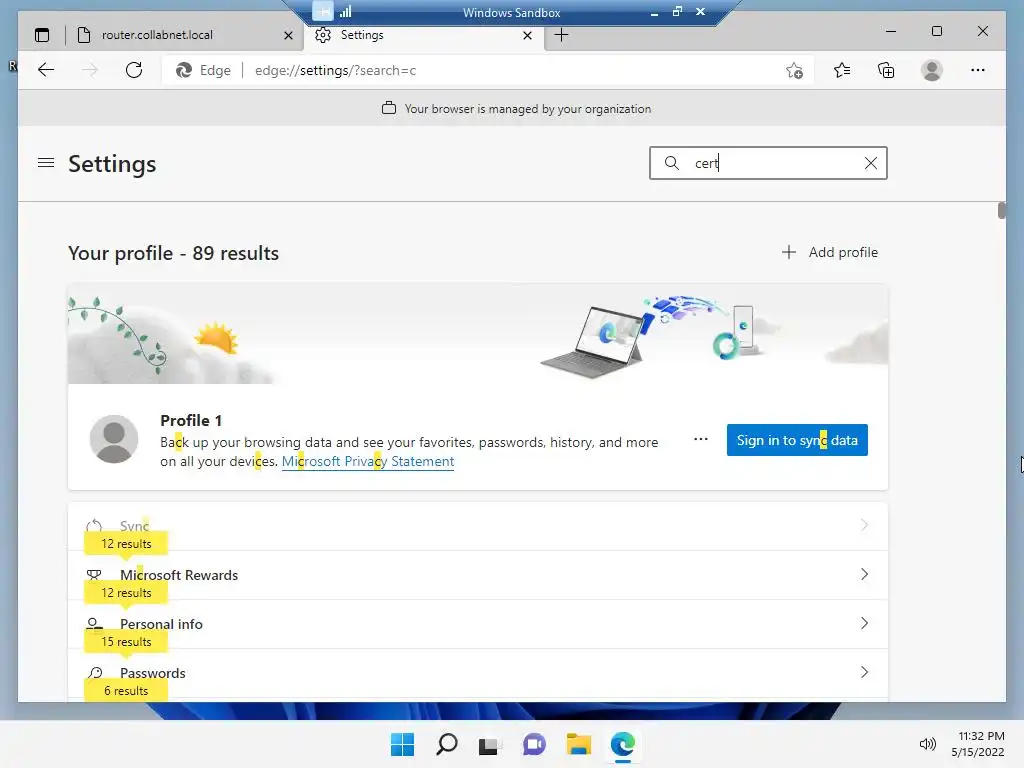This screenshot has height=768, width=1024.
Task: Open the Collections icon
Action: [x=886, y=70]
